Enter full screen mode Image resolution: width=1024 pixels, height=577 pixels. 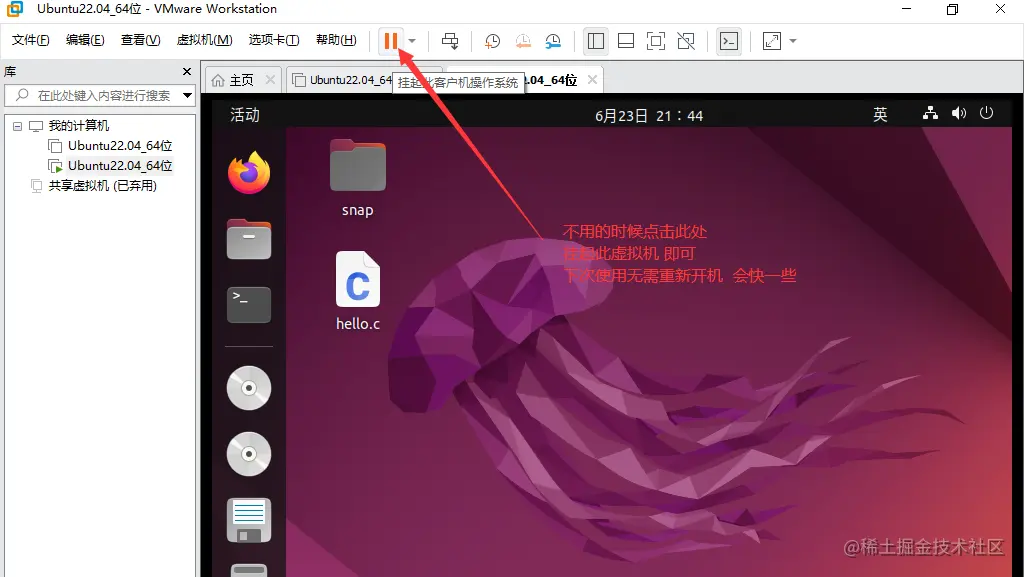coord(656,41)
